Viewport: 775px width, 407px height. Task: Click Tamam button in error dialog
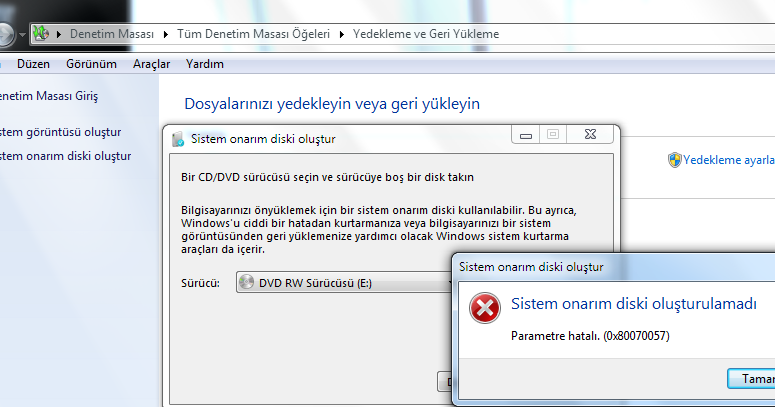point(751,379)
